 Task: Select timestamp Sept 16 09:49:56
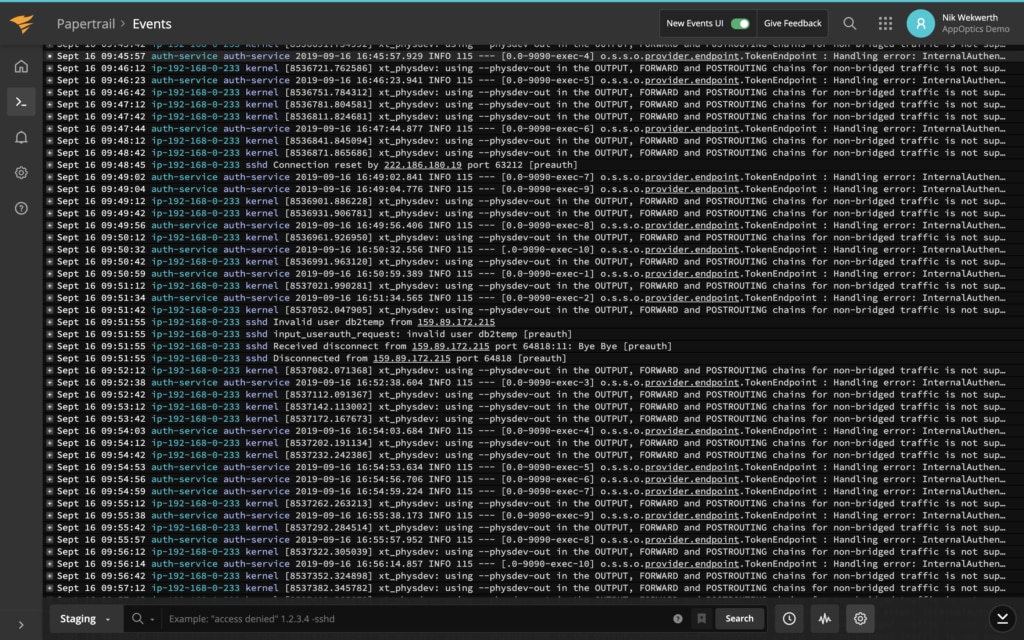coord(101,225)
